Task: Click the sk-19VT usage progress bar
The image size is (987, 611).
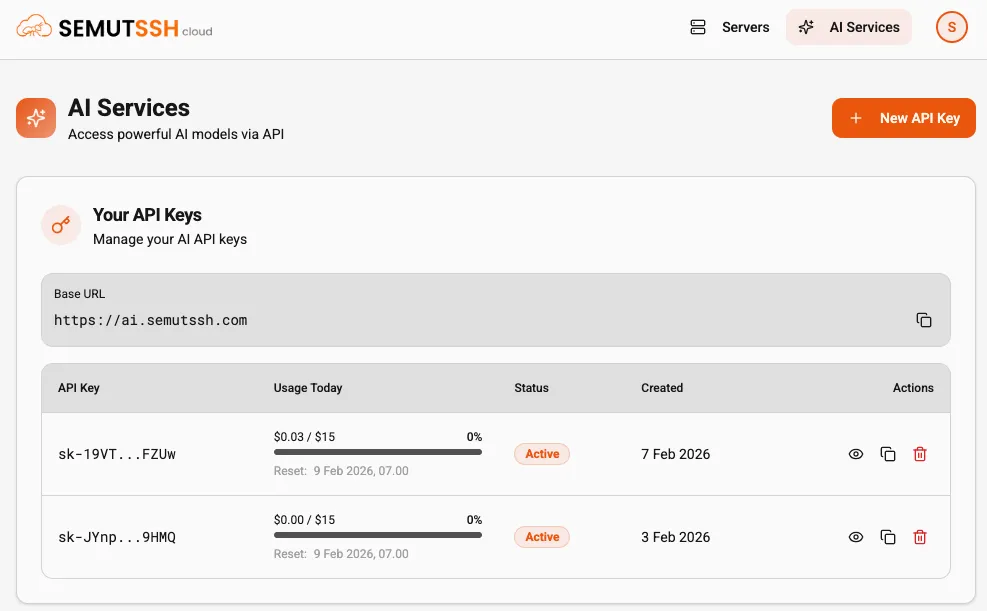Action: coord(377,452)
